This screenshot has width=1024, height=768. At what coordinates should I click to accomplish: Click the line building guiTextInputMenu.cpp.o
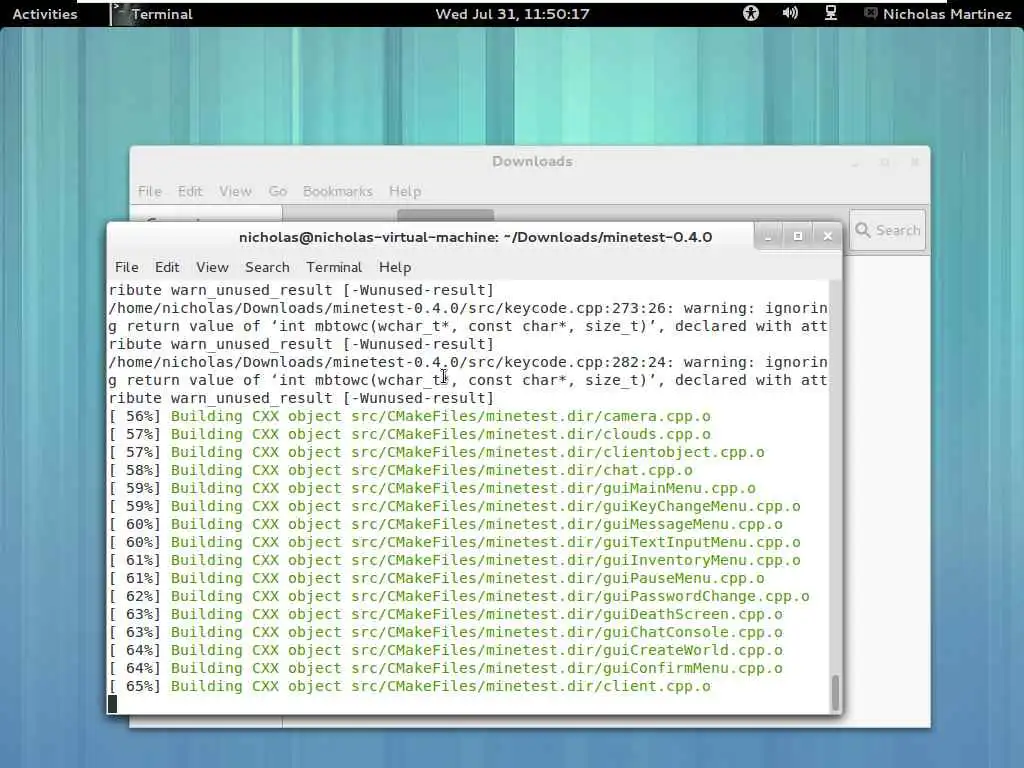pyautogui.click(x=455, y=542)
